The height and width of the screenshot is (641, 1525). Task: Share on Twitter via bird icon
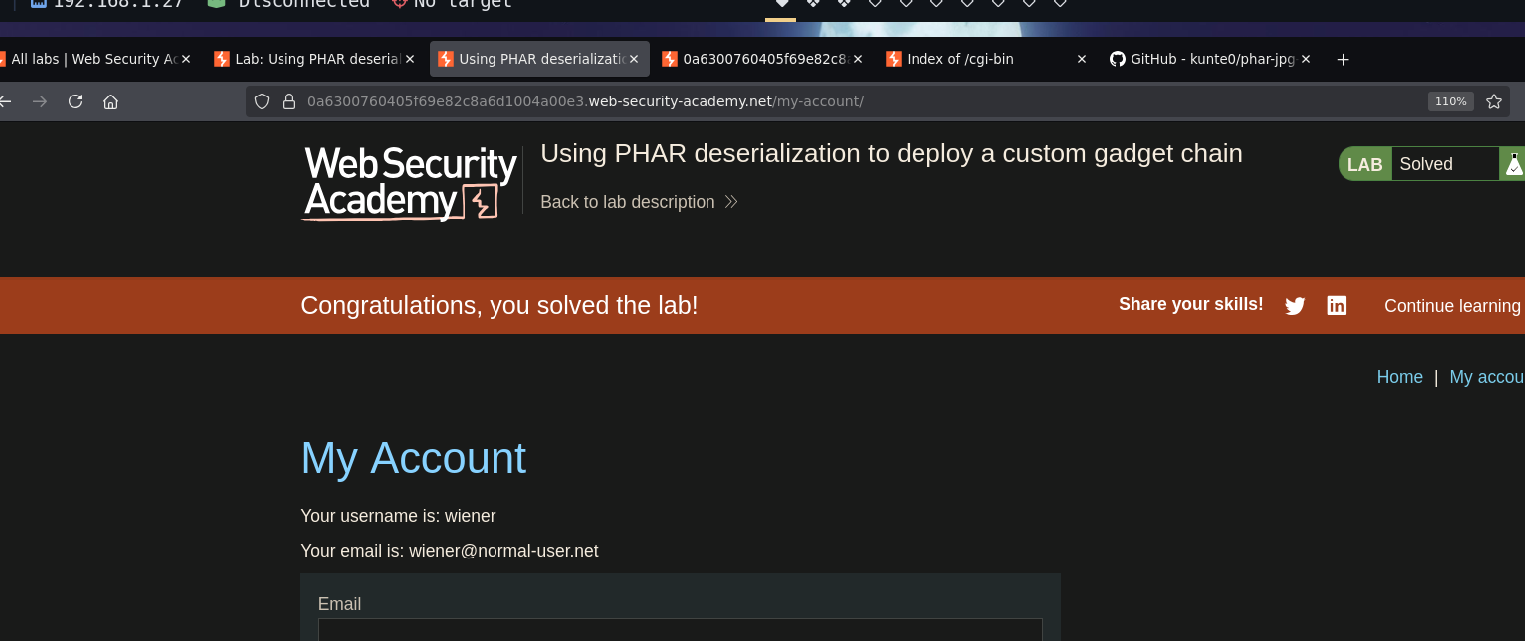(1295, 306)
